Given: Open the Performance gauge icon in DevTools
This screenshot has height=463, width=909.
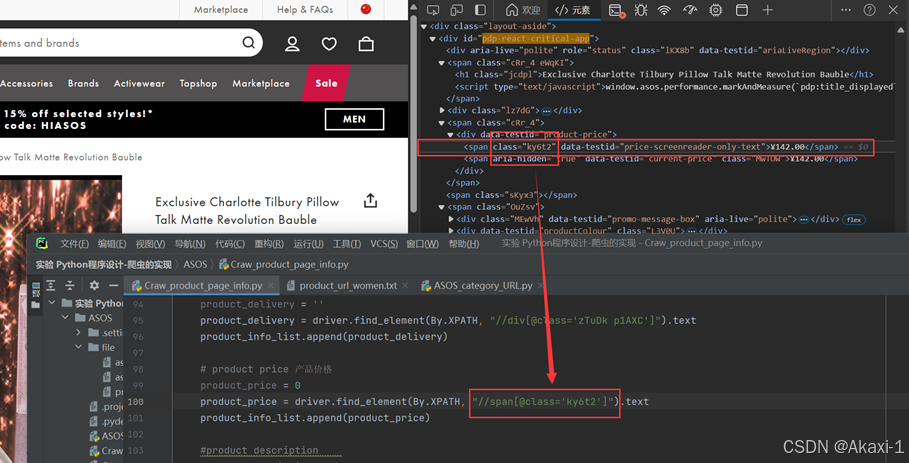Looking at the screenshot, I should (690, 10).
